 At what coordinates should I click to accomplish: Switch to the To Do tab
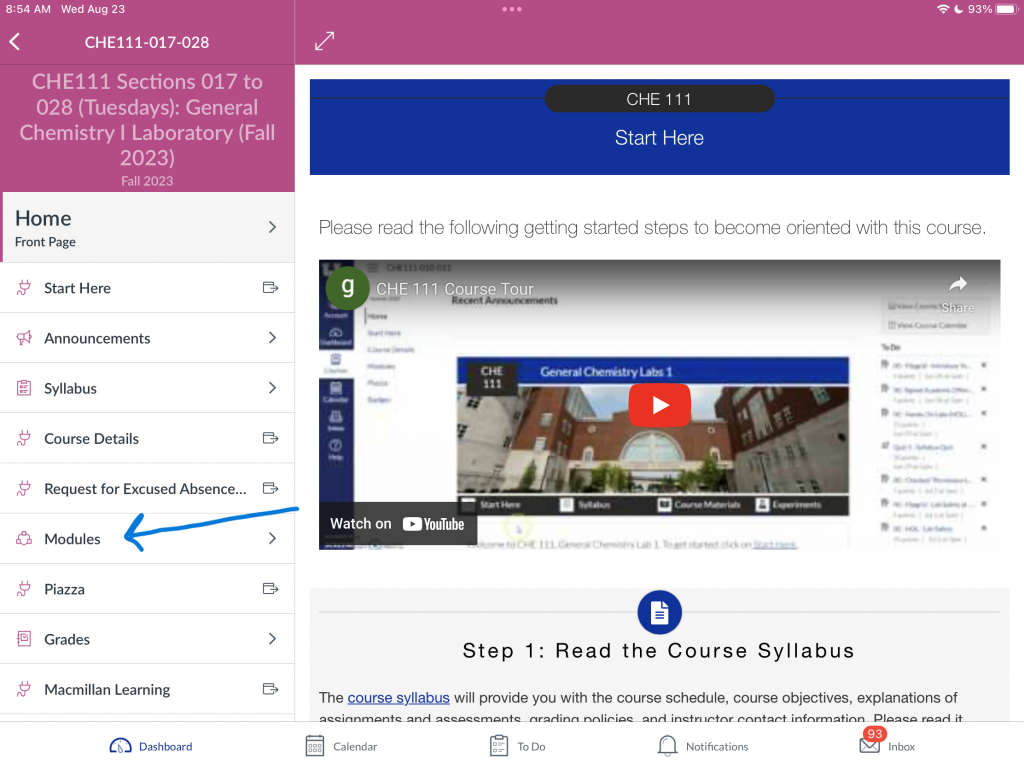click(518, 746)
